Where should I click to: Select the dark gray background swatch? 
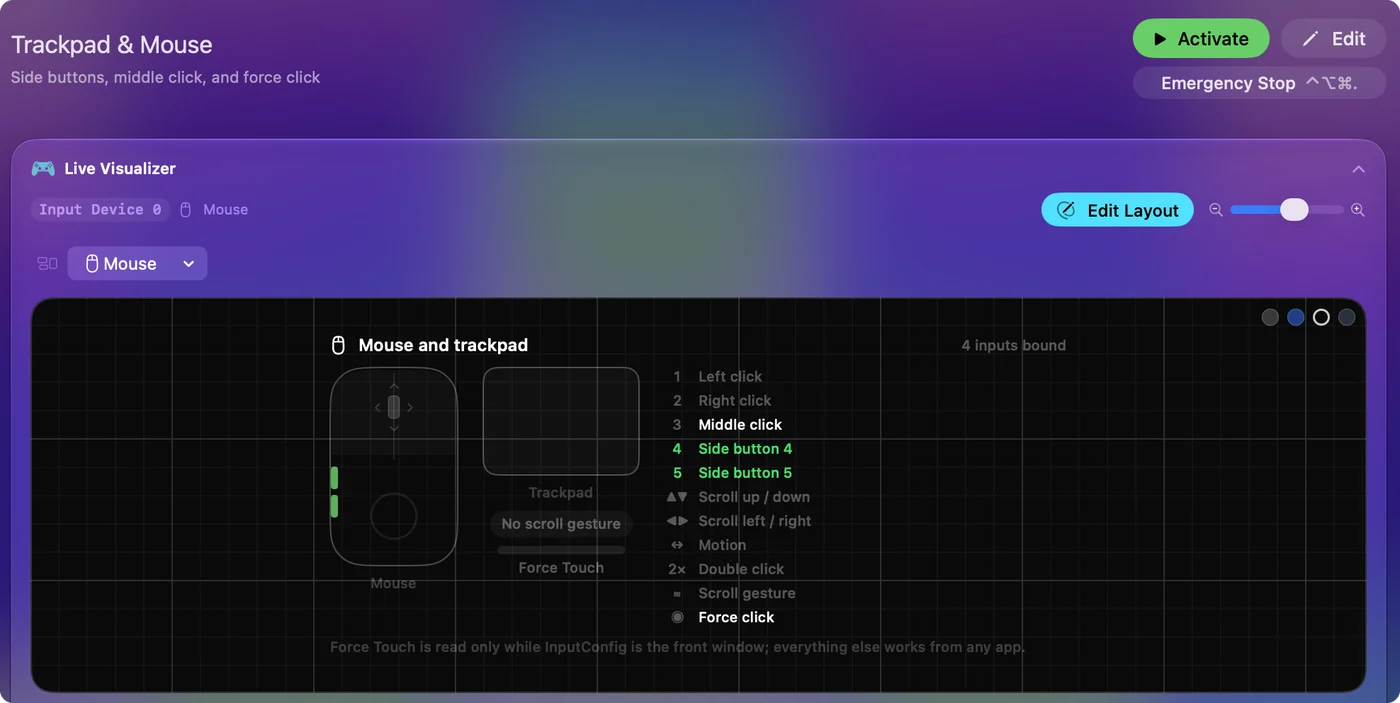(1270, 317)
